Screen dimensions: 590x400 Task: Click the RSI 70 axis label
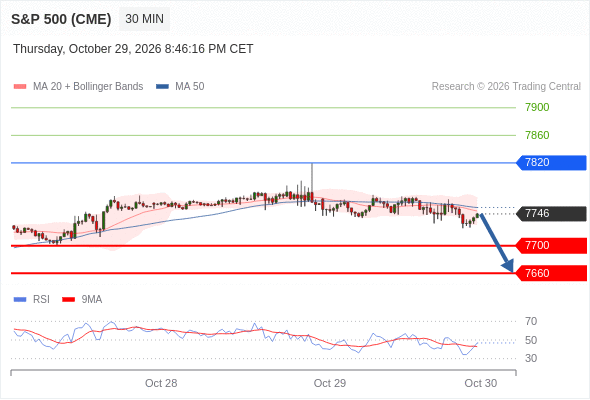coord(531,321)
